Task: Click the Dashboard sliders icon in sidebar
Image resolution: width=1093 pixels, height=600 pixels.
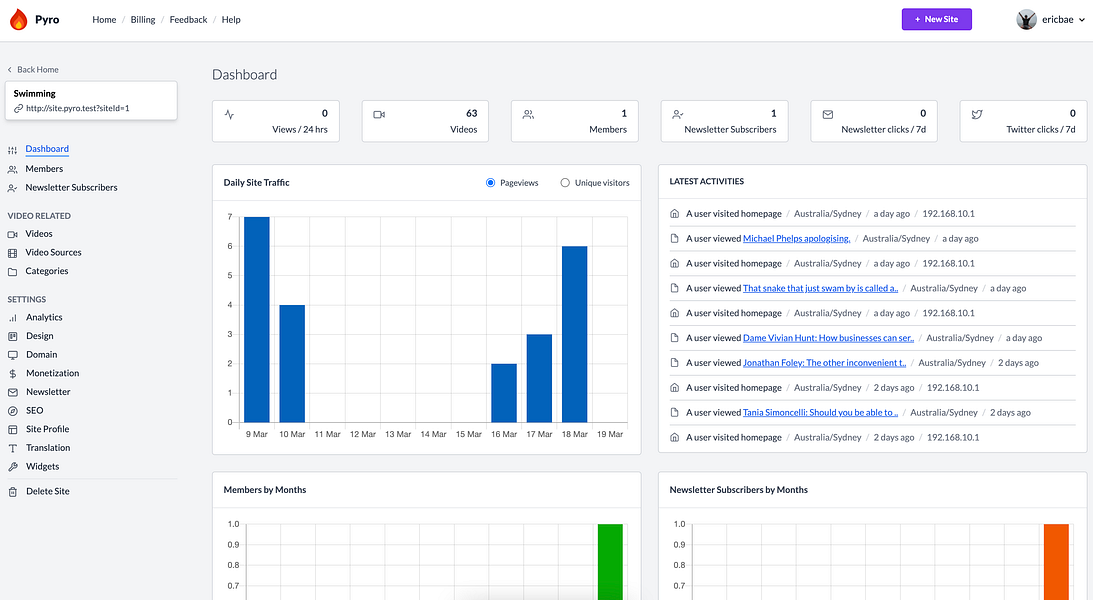Action: [13, 150]
